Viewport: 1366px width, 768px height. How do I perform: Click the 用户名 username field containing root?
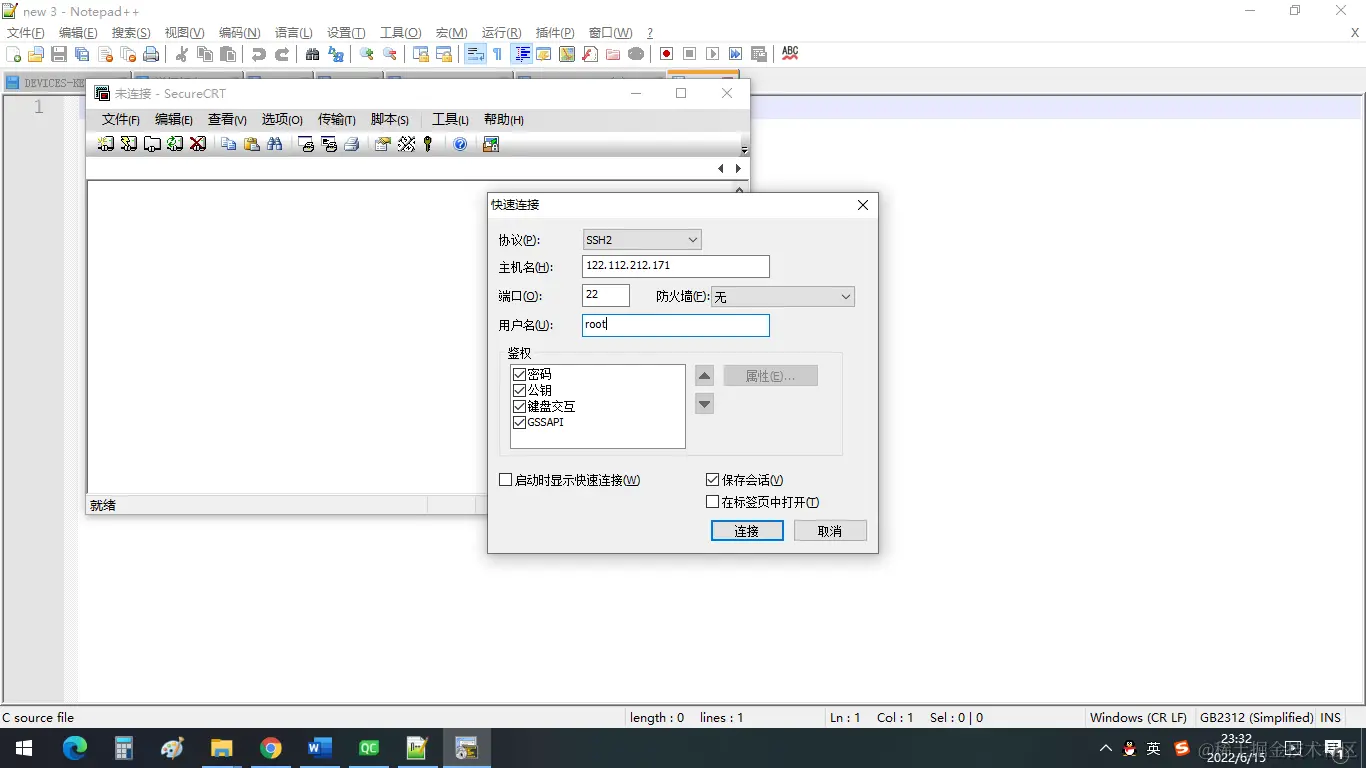pyautogui.click(x=676, y=325)
